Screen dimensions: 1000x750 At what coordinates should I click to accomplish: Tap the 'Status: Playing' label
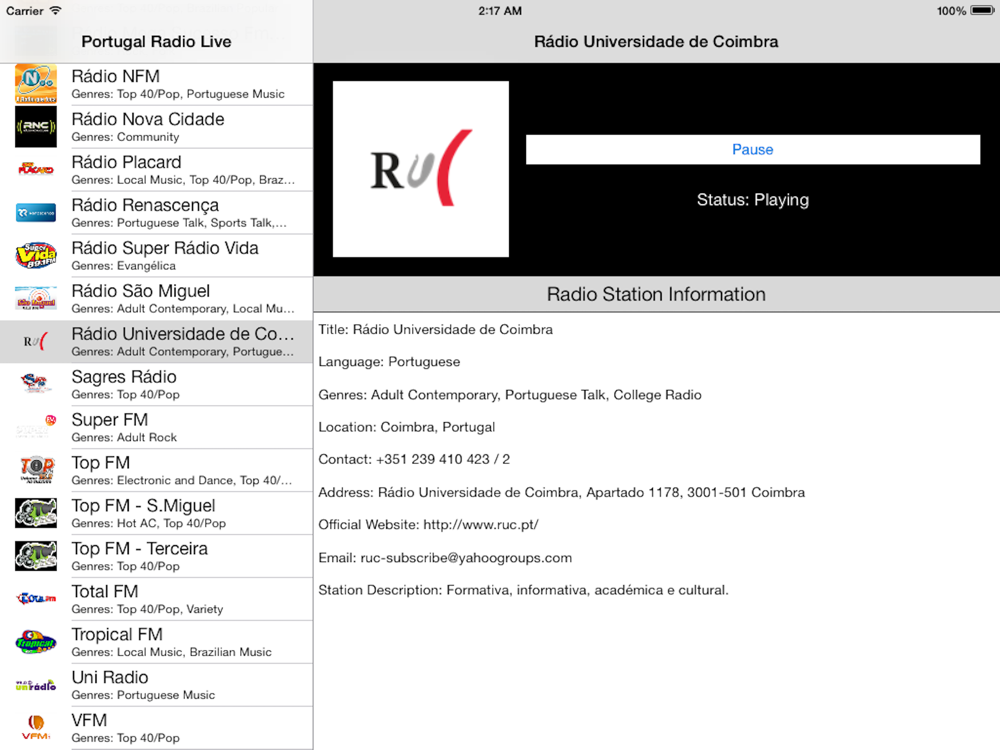click(753, 200)
